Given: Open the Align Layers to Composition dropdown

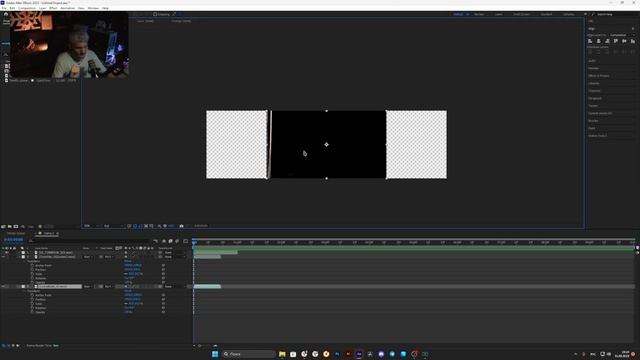Looking at the screenshot, I should (x=622, y=35).
